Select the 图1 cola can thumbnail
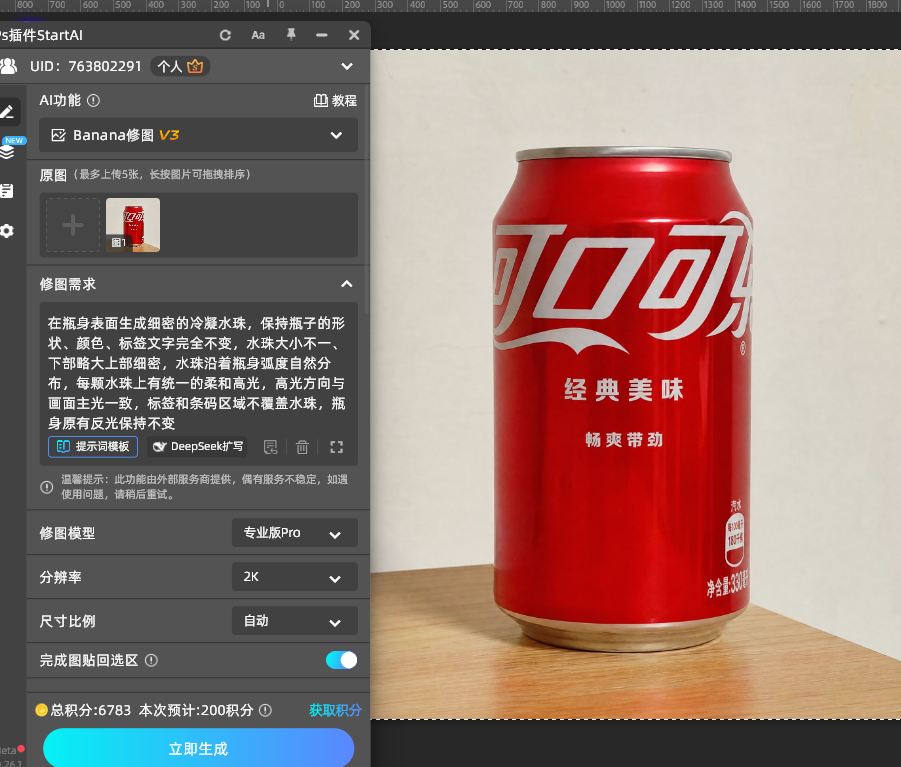 133,225
